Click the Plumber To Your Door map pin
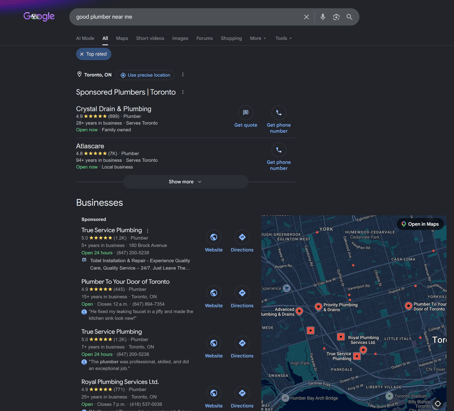 (408, 306)
